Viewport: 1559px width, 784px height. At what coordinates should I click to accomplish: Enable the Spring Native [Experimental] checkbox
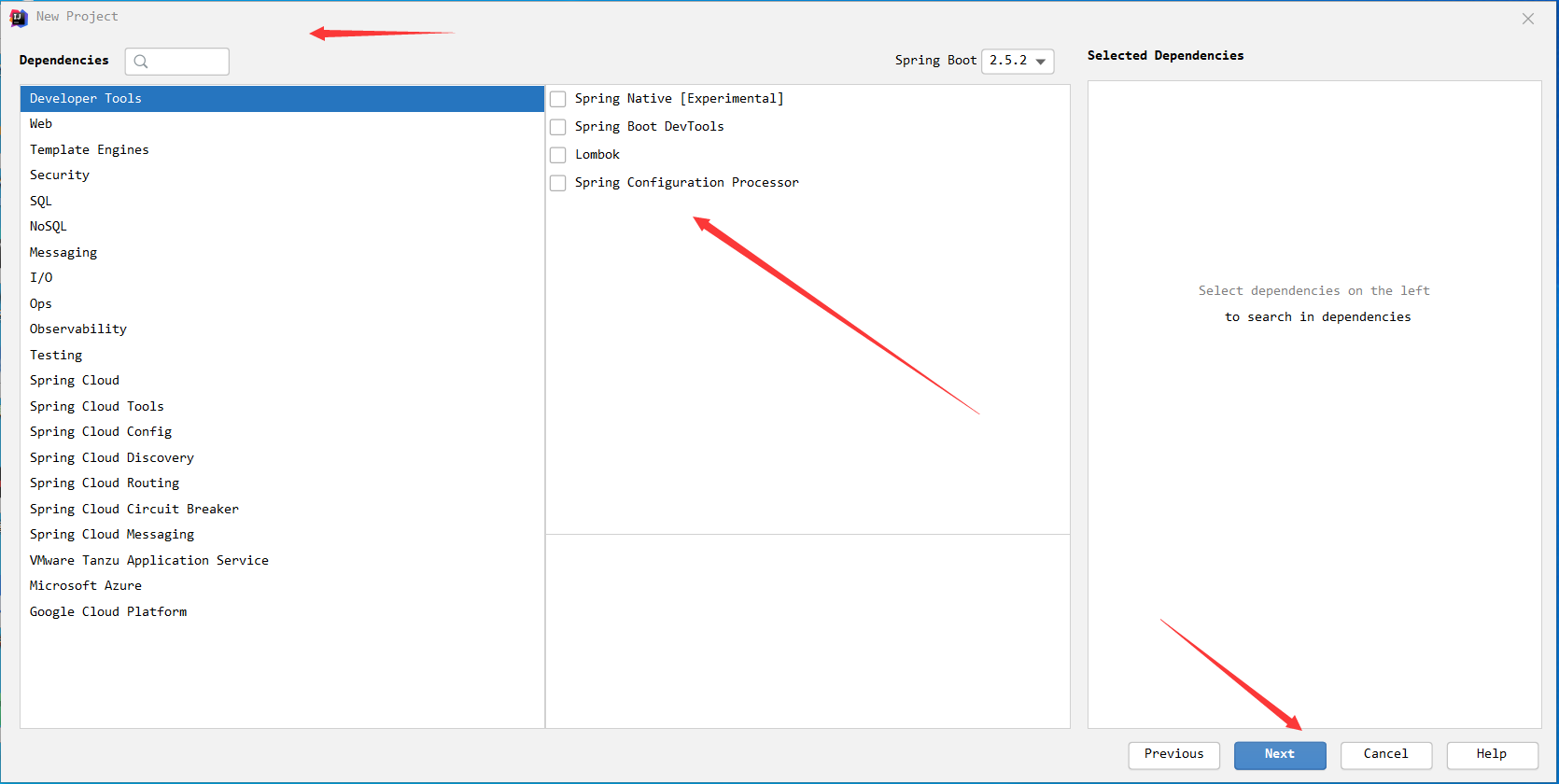pyautogui.click(x=558, y=99)
